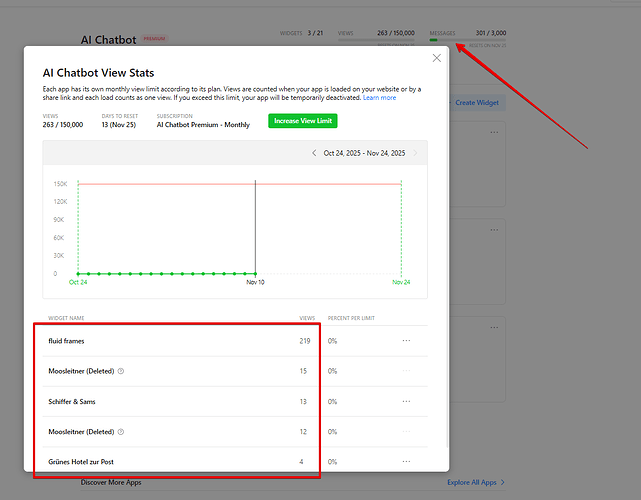
Task: Click the Widgets 3 / 21 counter
Action: tap(301, 33)
